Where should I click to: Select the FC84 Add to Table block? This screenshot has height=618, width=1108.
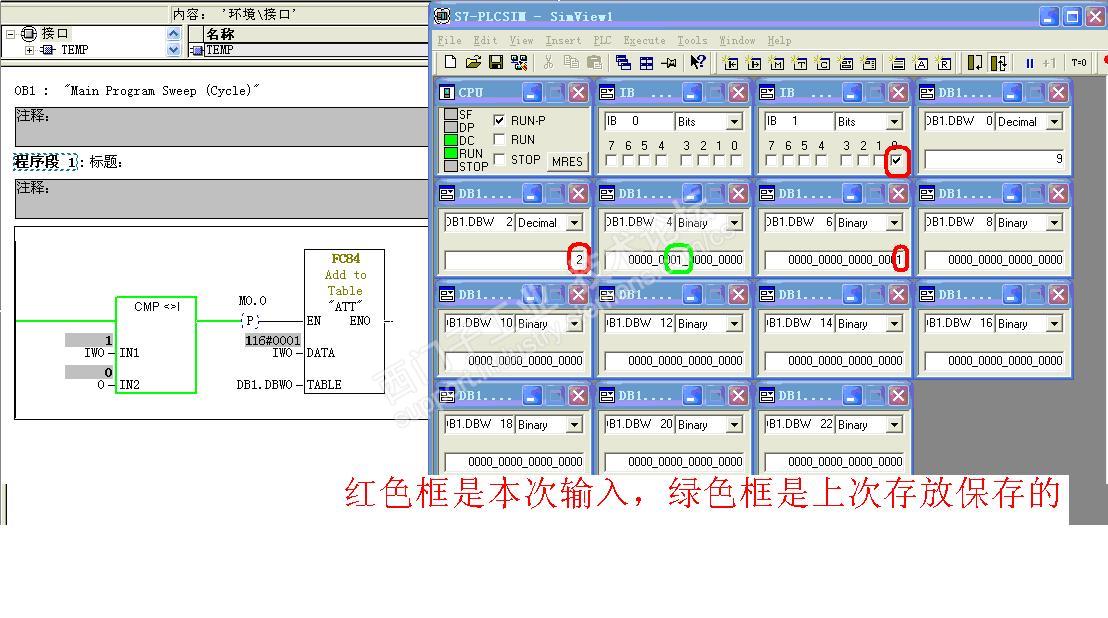click(x=345, y=321)
